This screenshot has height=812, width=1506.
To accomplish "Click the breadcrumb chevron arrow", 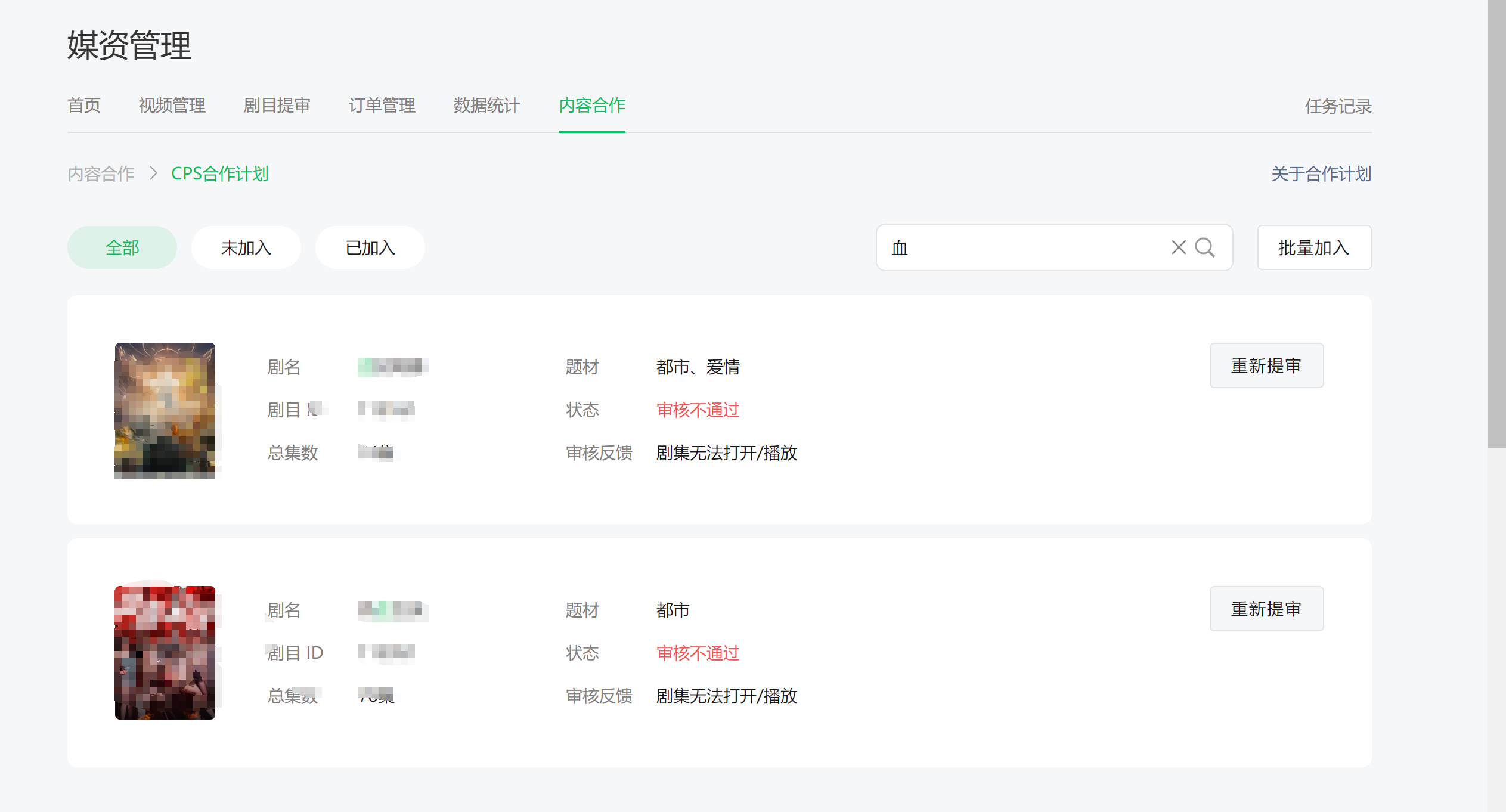I will click(x=154, y=173).
